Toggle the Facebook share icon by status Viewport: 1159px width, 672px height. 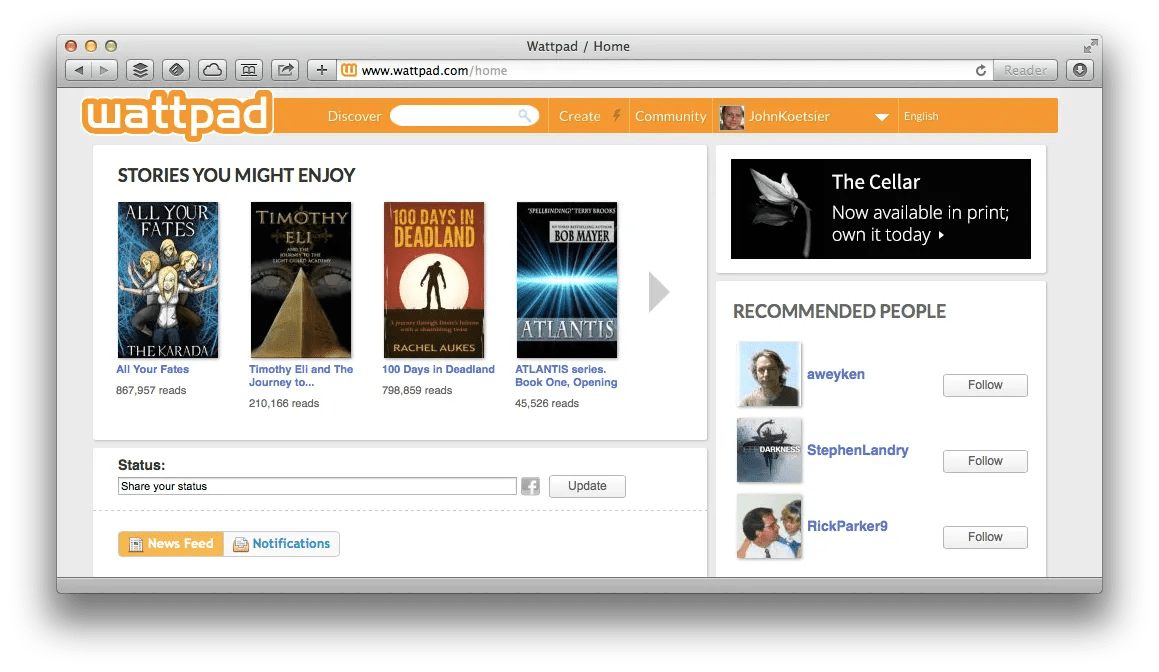(530, 486)
